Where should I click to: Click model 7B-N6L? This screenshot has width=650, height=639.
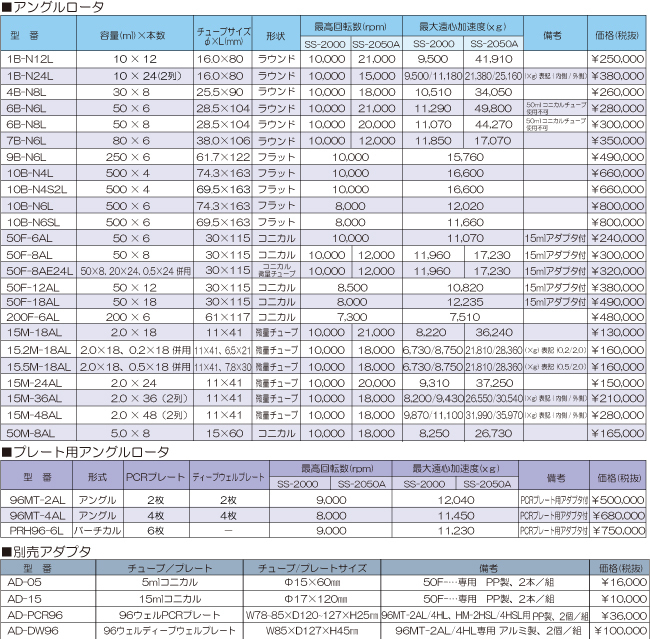point(27,141)
